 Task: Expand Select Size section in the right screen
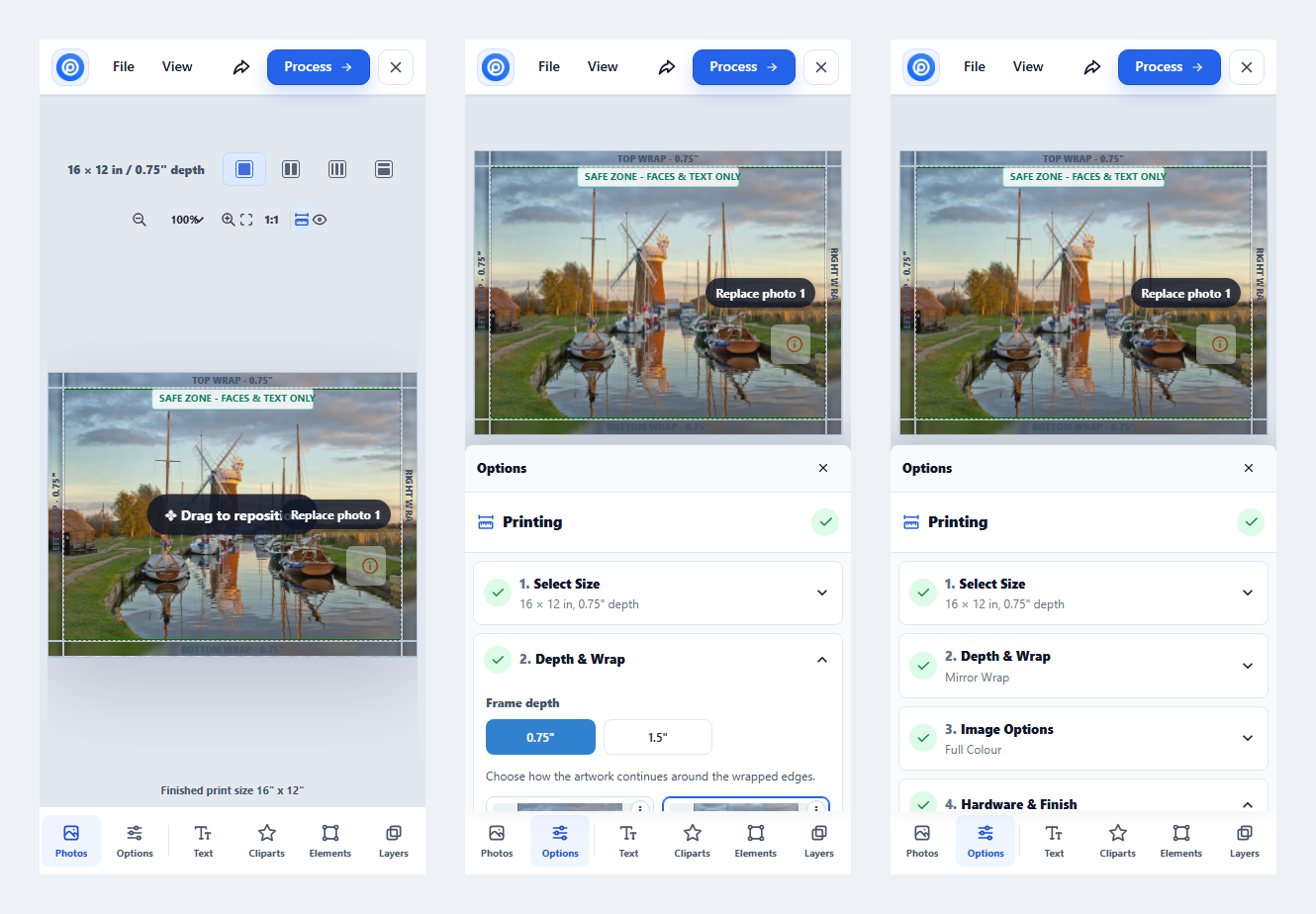[x=1083, y=593]
